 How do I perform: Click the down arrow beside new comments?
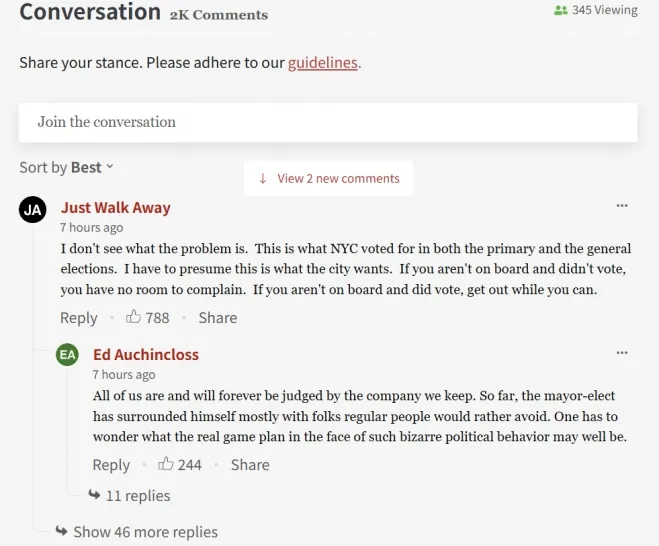[263, 179]
